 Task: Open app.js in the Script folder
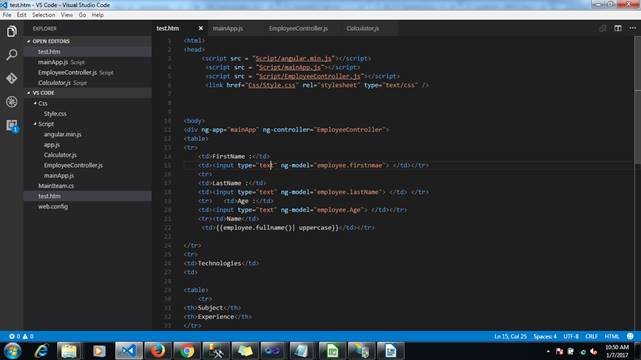pyautogui.click(x=52, y=145)
